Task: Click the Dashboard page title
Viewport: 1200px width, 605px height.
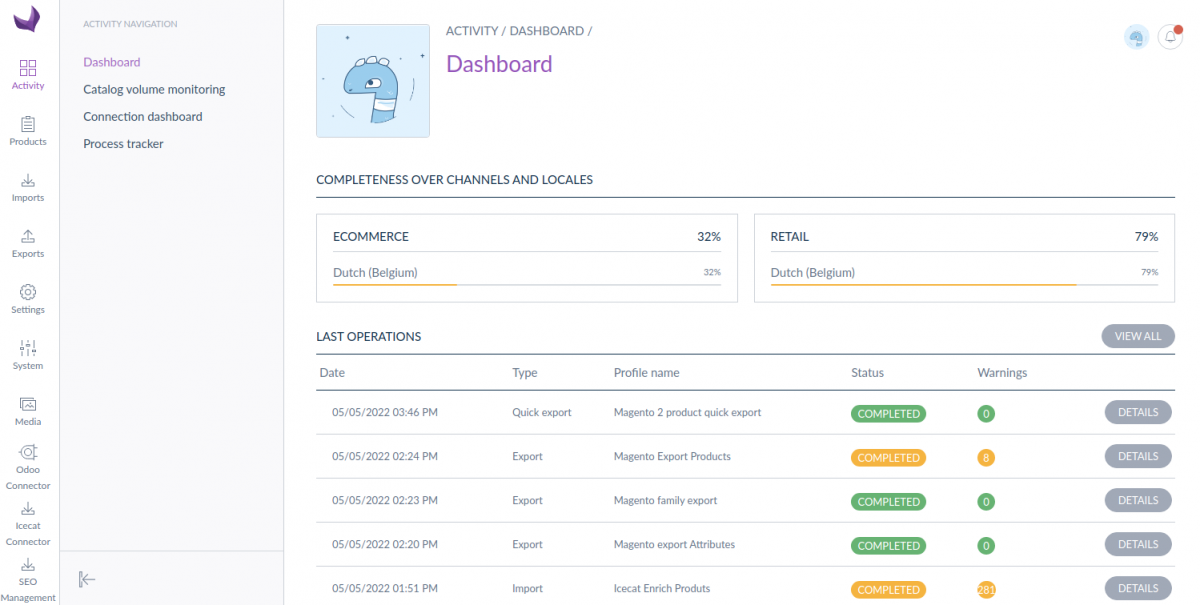Action: [499, 64]
